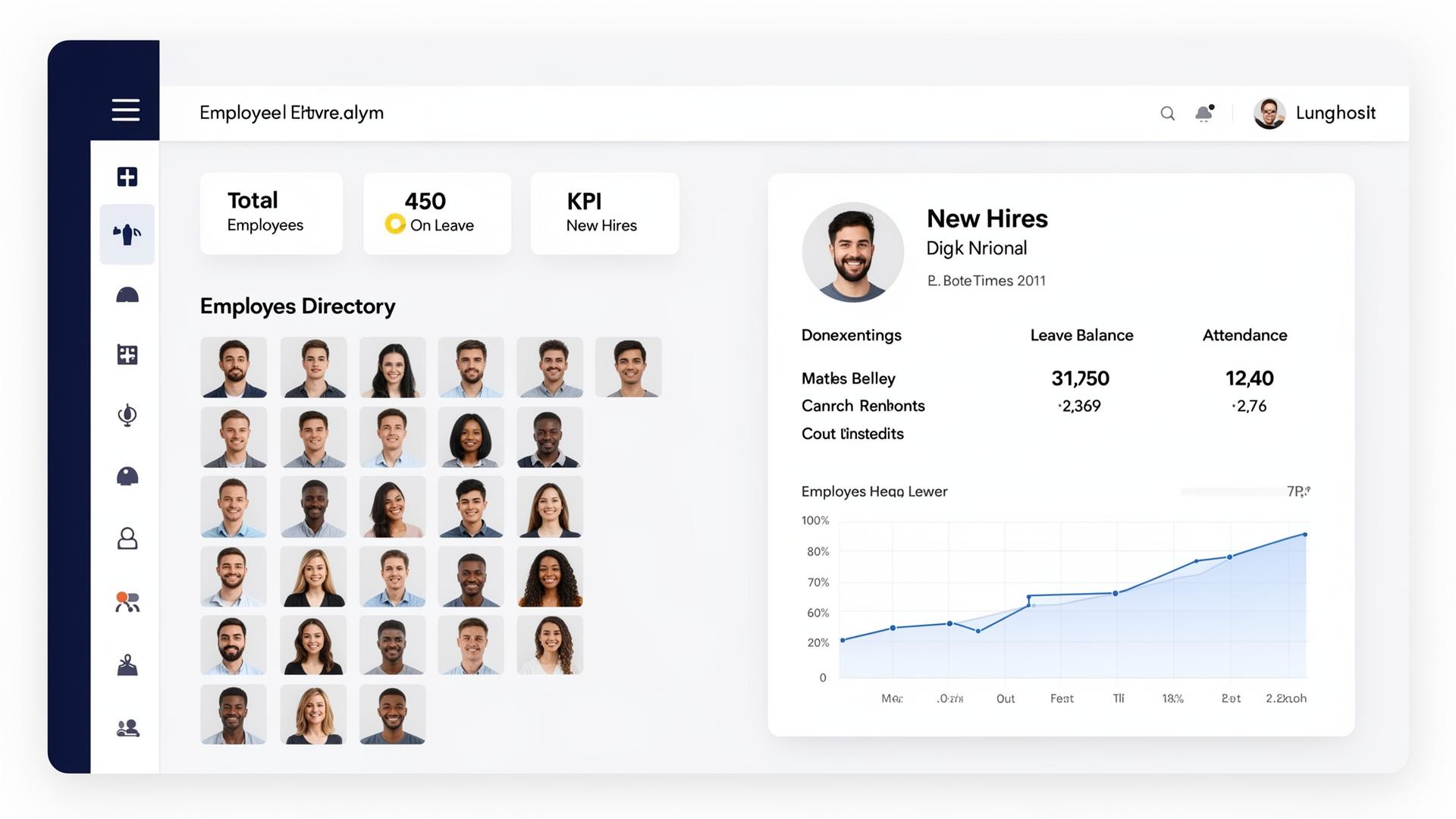Open the Lunghoslt user profile menu

(x=1314, y=114)
